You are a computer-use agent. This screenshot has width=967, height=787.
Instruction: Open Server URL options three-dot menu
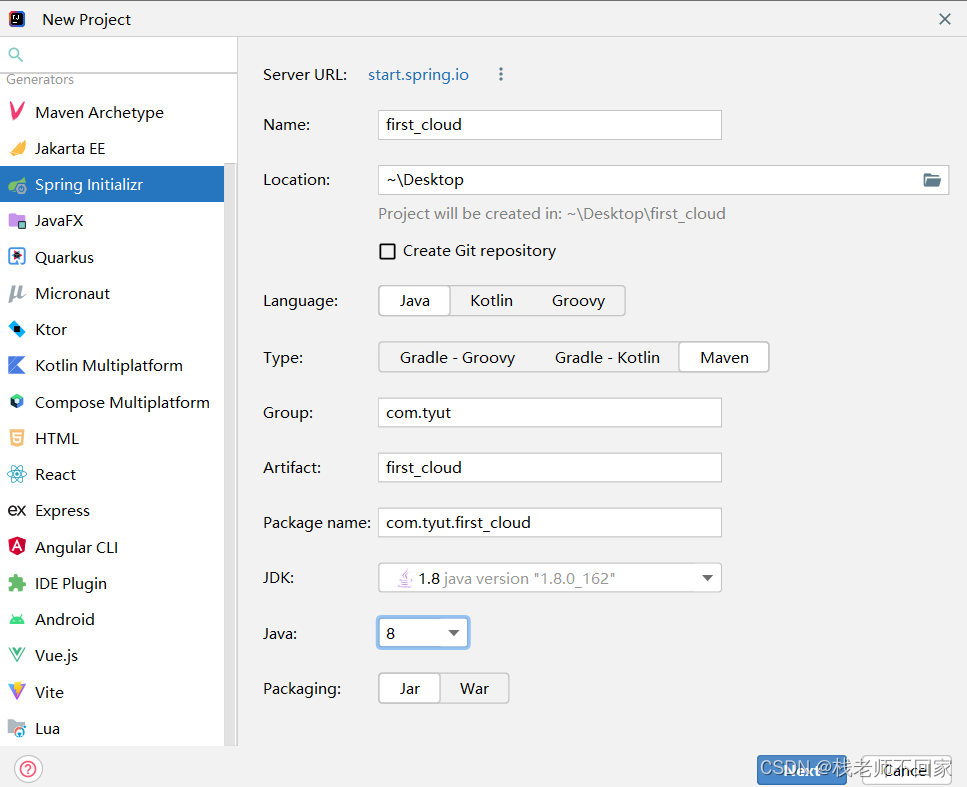[501, 75]
